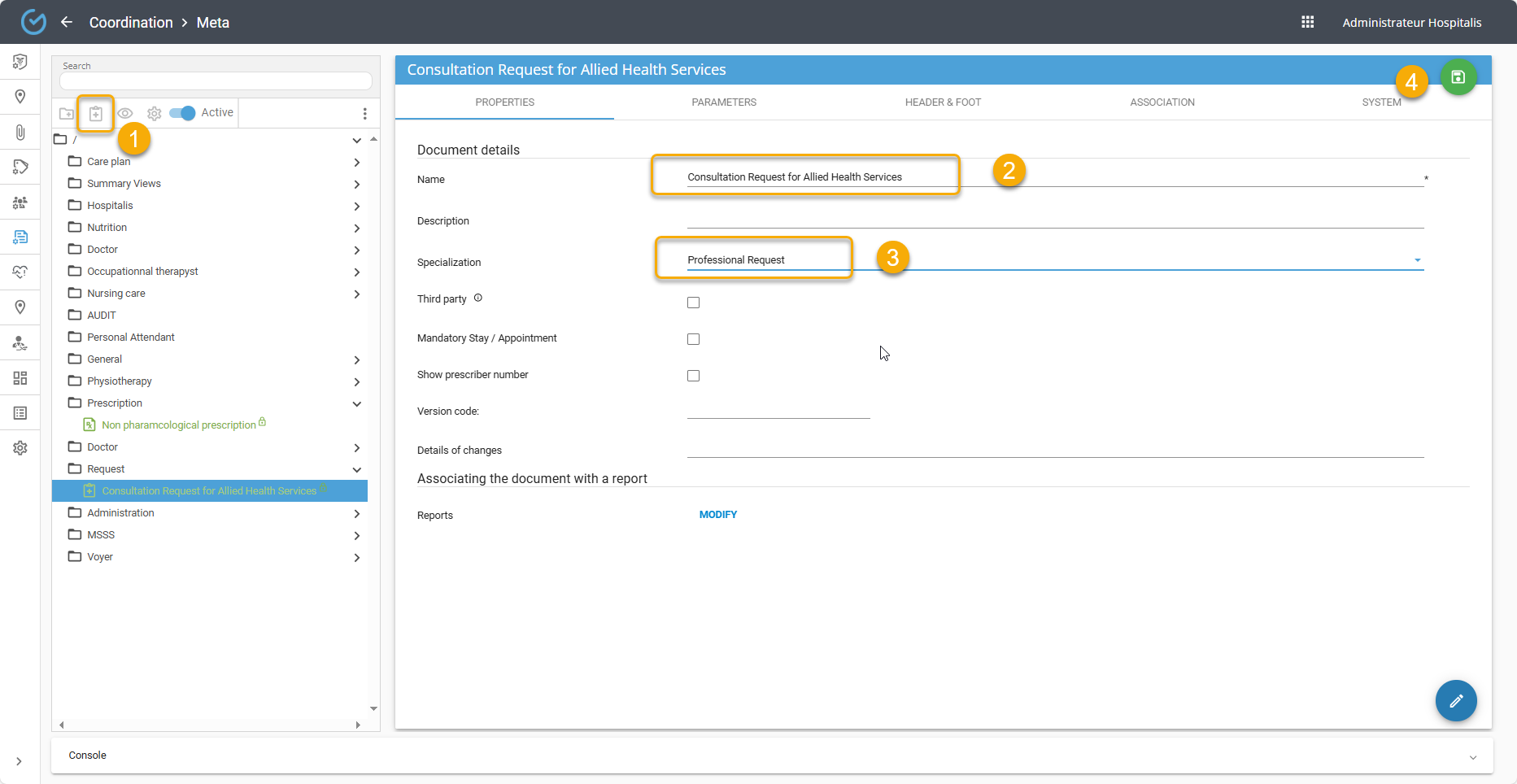Click the back arrow in header

(x=67, y=22)
